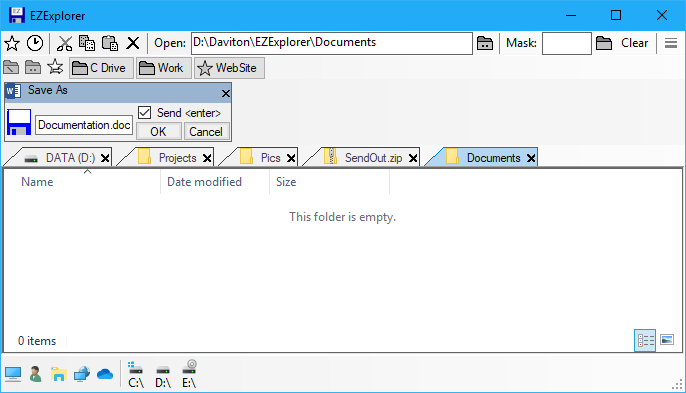Screen dimensions: 686x393
Task: Close the Pics tab
Action: (x=291, y=158)
